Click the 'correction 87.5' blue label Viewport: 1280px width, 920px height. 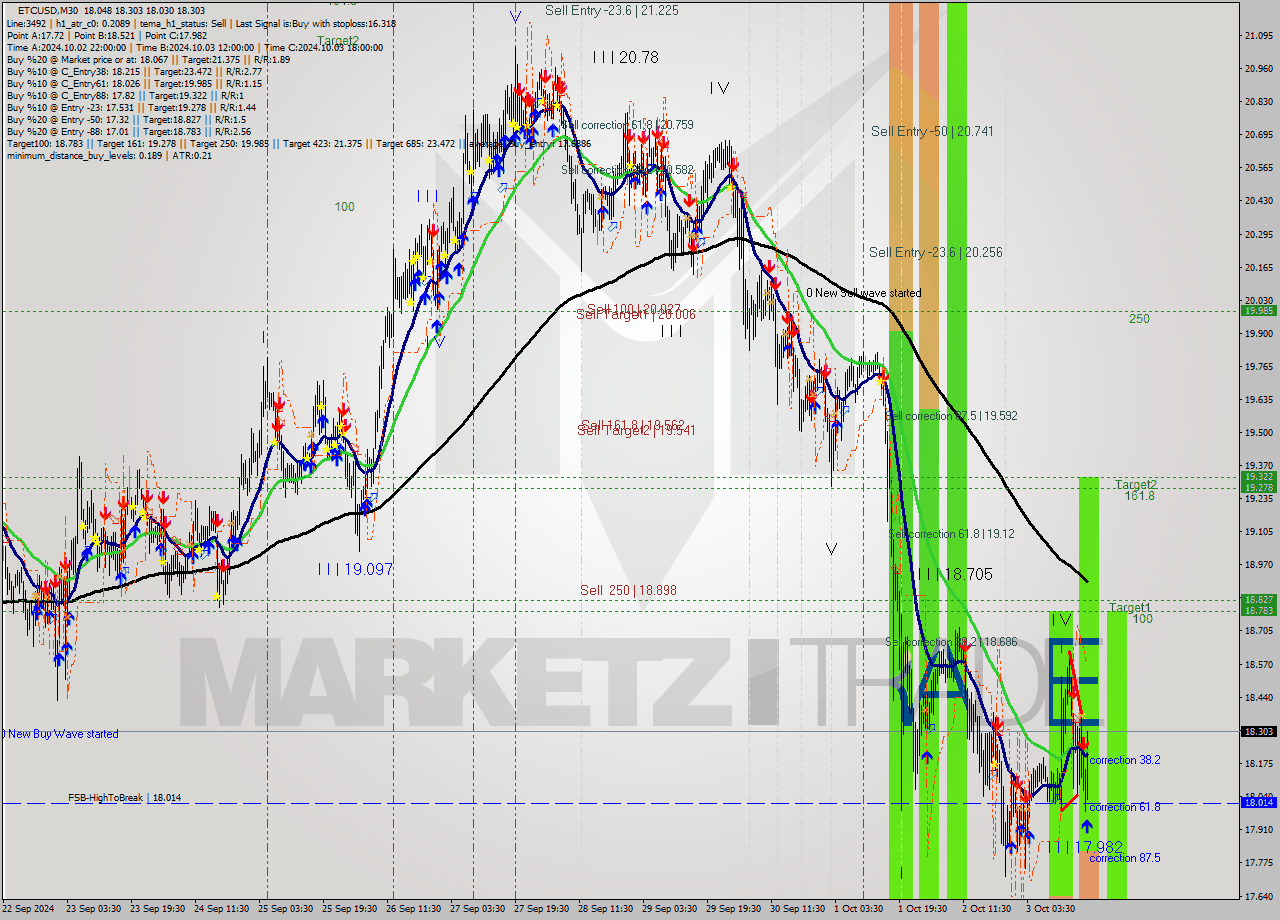click(1125, 858)
